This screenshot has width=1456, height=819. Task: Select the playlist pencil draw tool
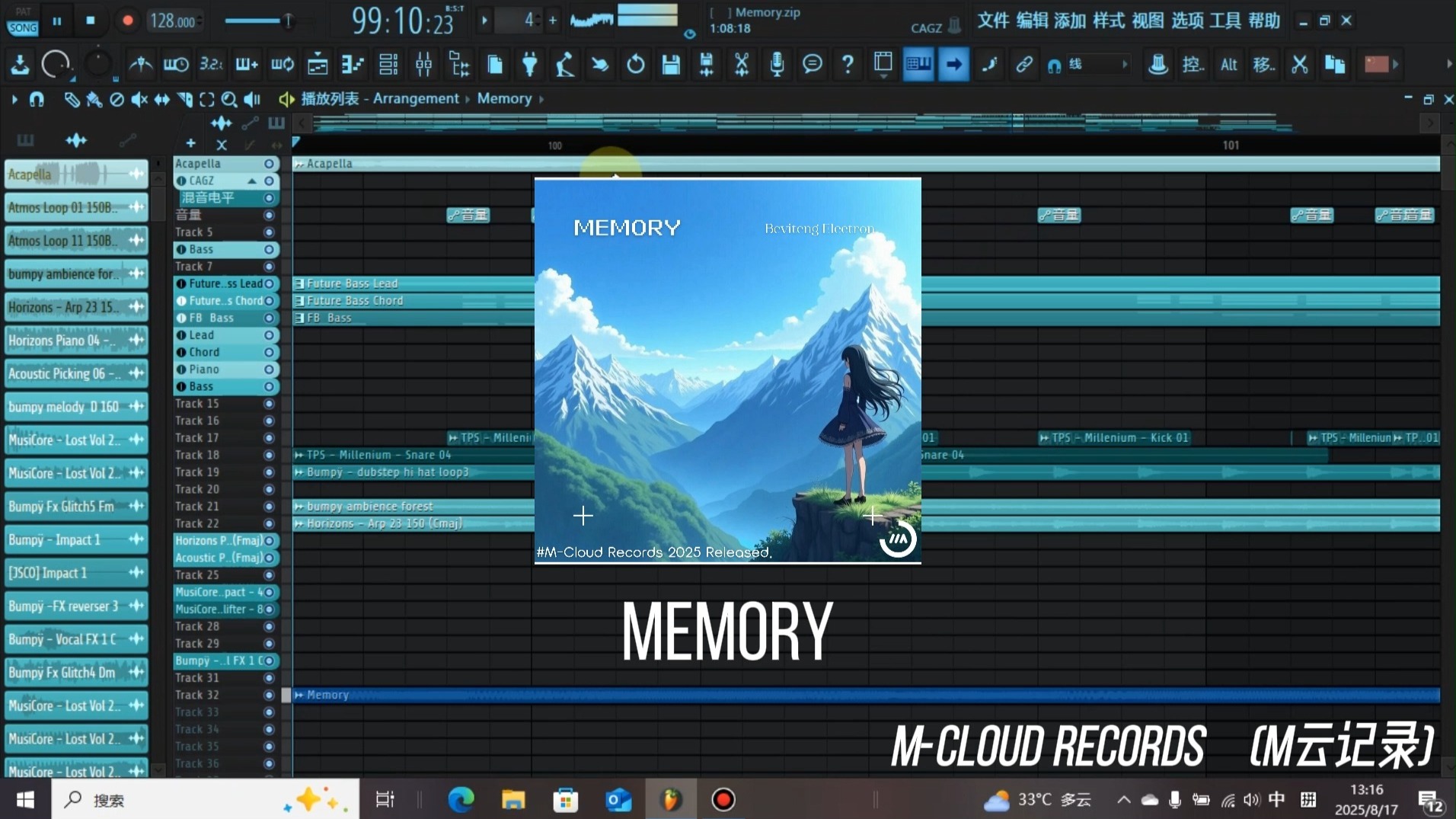click(x=72, y=99)
